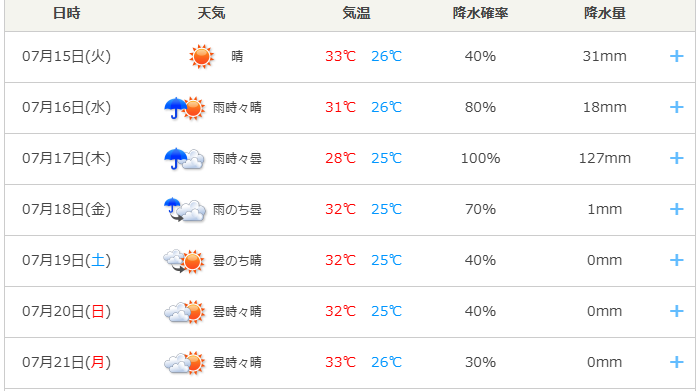Viewport: 699px width, 391px height.
Task: Click the 100% precipitation probability value
Action: pyautogui.click(x=480, y=158)
